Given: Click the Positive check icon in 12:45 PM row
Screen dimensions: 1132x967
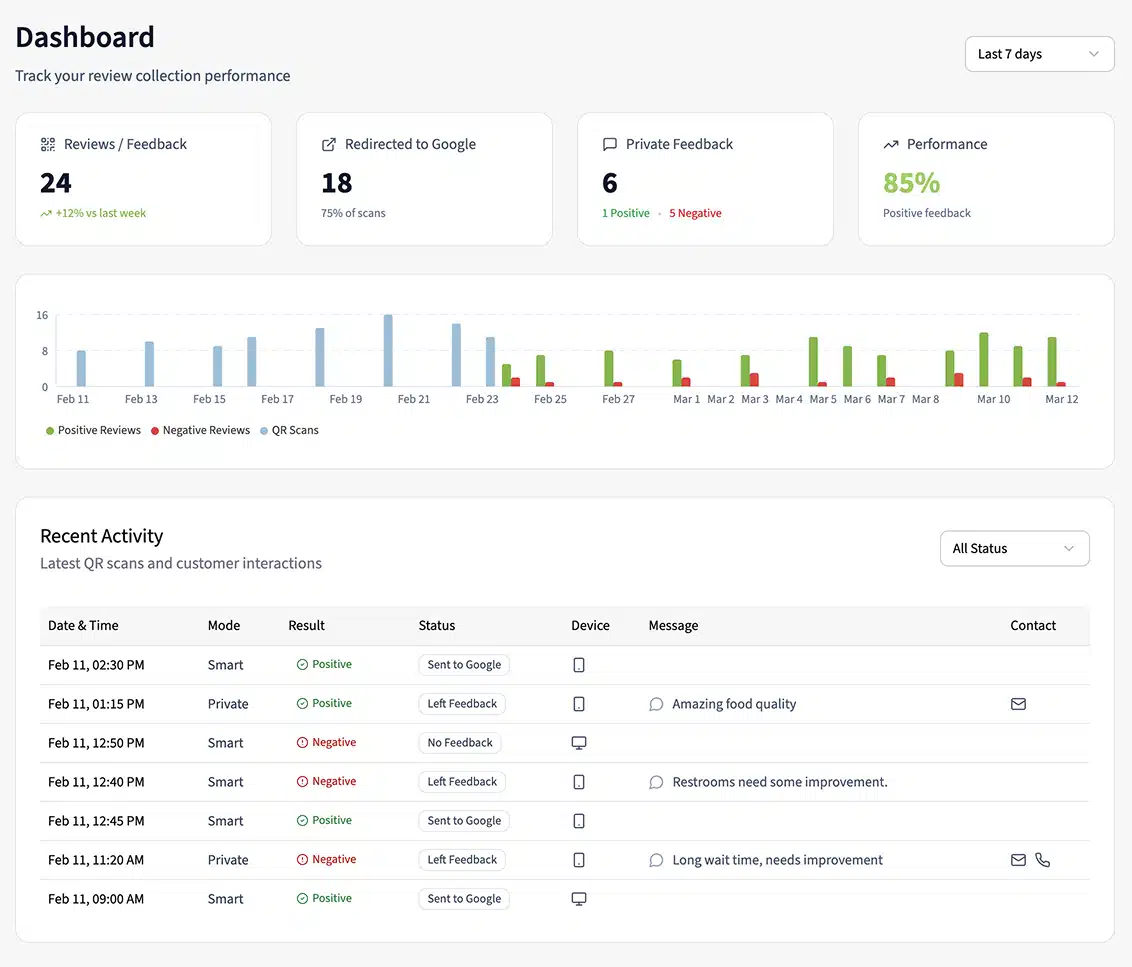Looking at the screenshot, I should tap(302, 820).
